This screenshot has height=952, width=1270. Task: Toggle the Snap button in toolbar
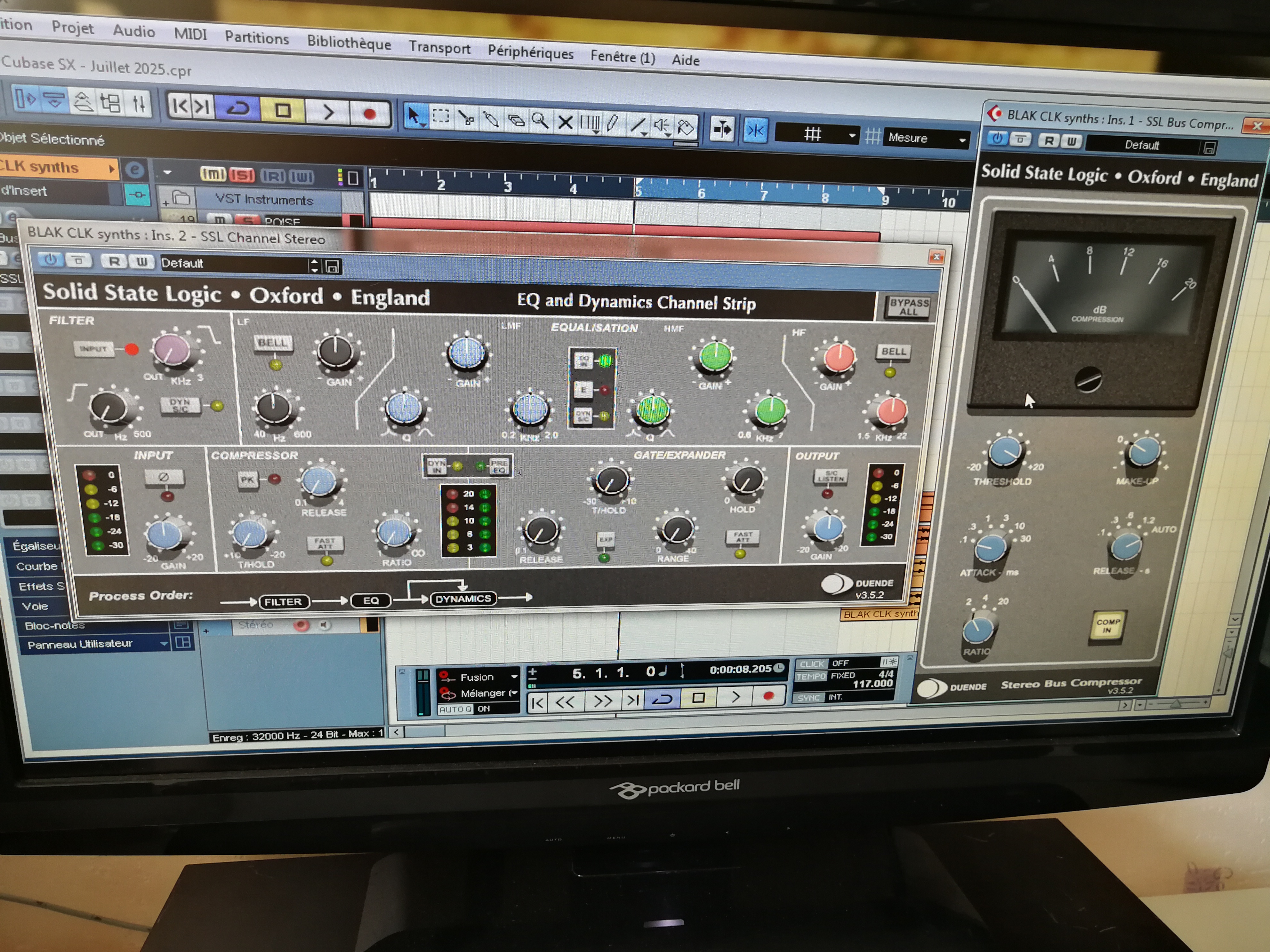click(755, 130)
